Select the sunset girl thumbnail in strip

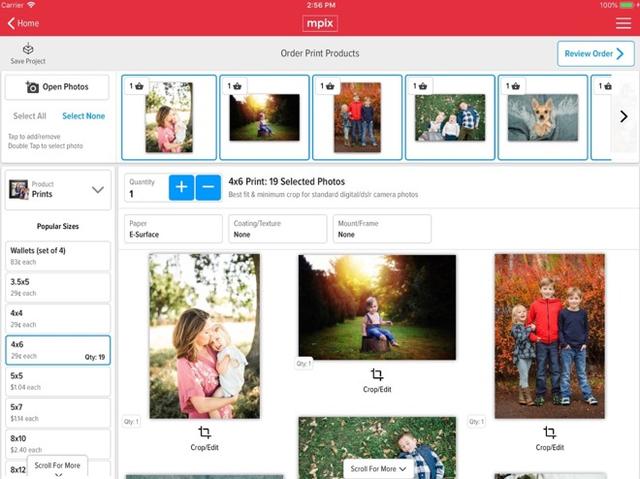[x=263, y=117]
